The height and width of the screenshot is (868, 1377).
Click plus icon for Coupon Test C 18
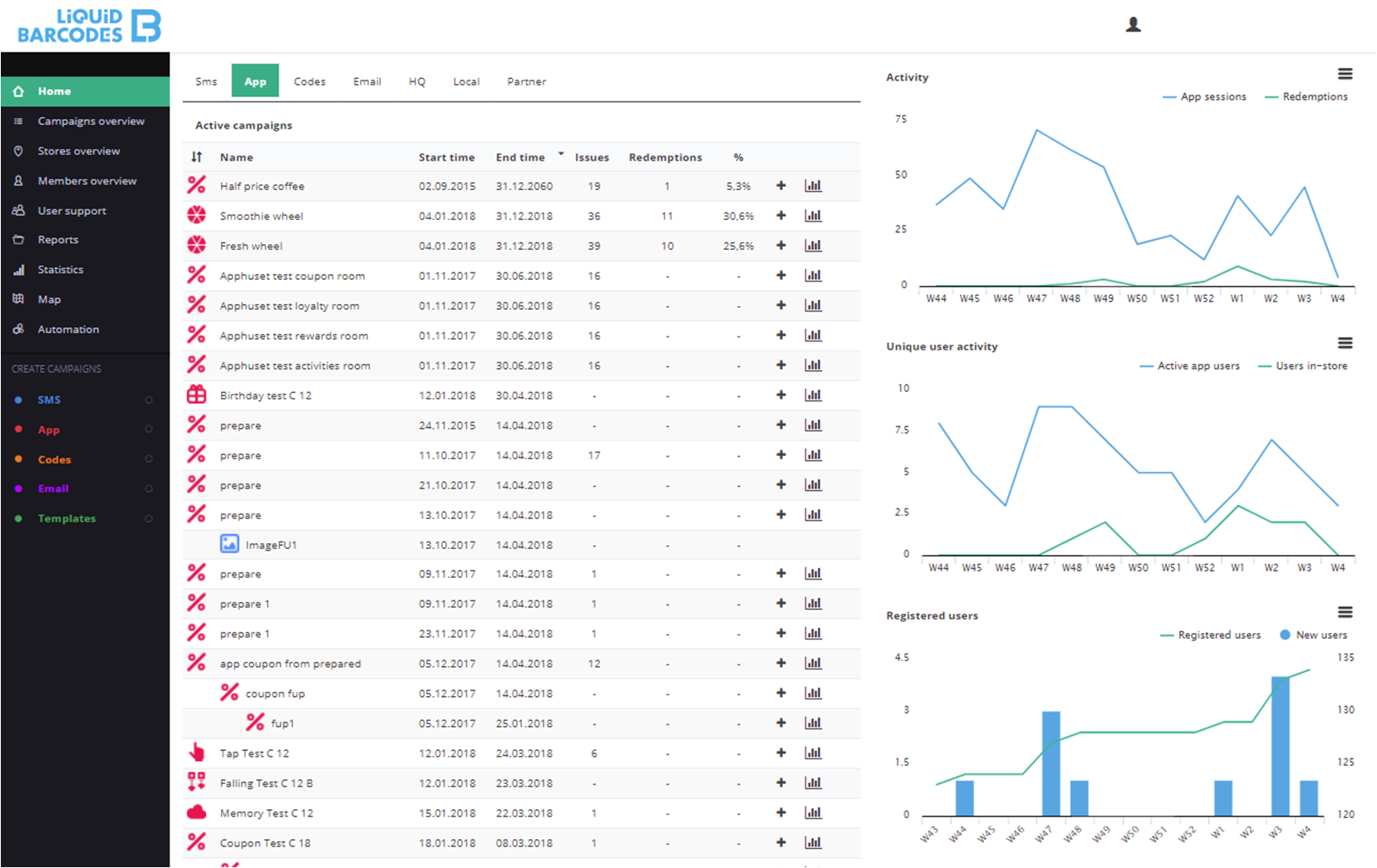point(781,843)
